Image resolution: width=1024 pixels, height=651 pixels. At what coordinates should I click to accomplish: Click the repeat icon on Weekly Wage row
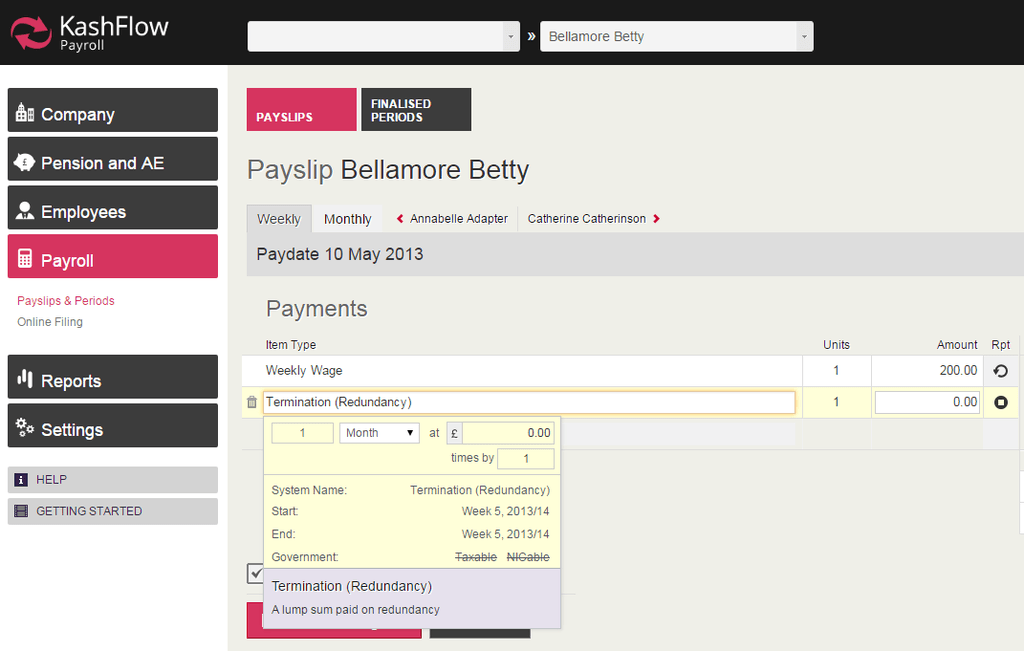[1000, 371]
